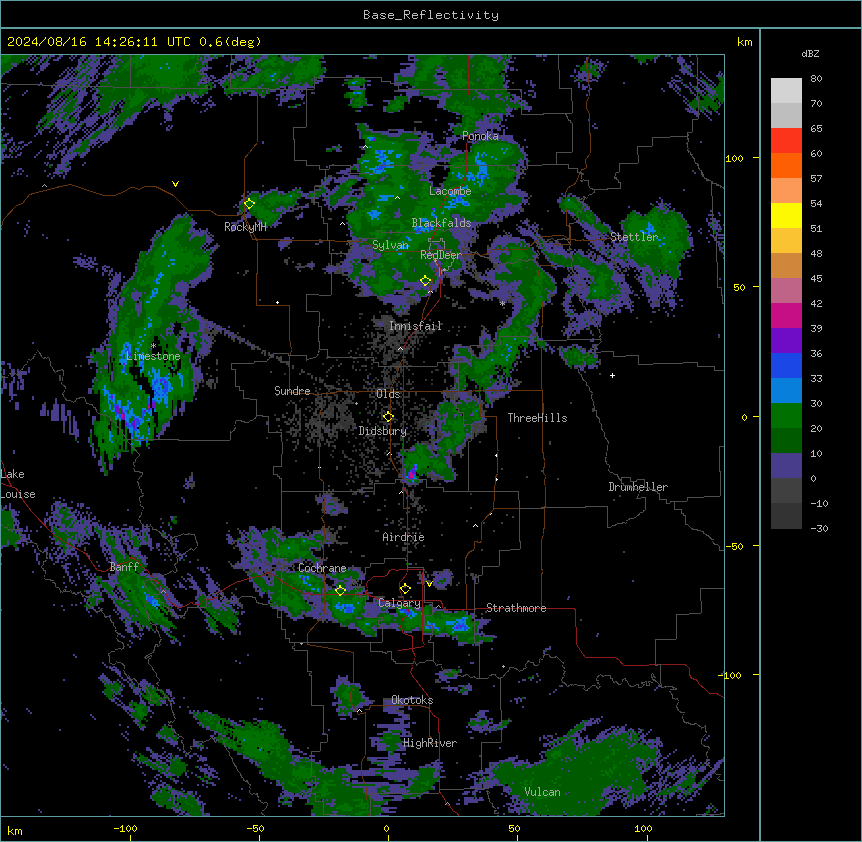The image size is (862, 842).
Task: Pick the orange 57-60 dBZ legend swatch
Action: (x=786, y=165)
